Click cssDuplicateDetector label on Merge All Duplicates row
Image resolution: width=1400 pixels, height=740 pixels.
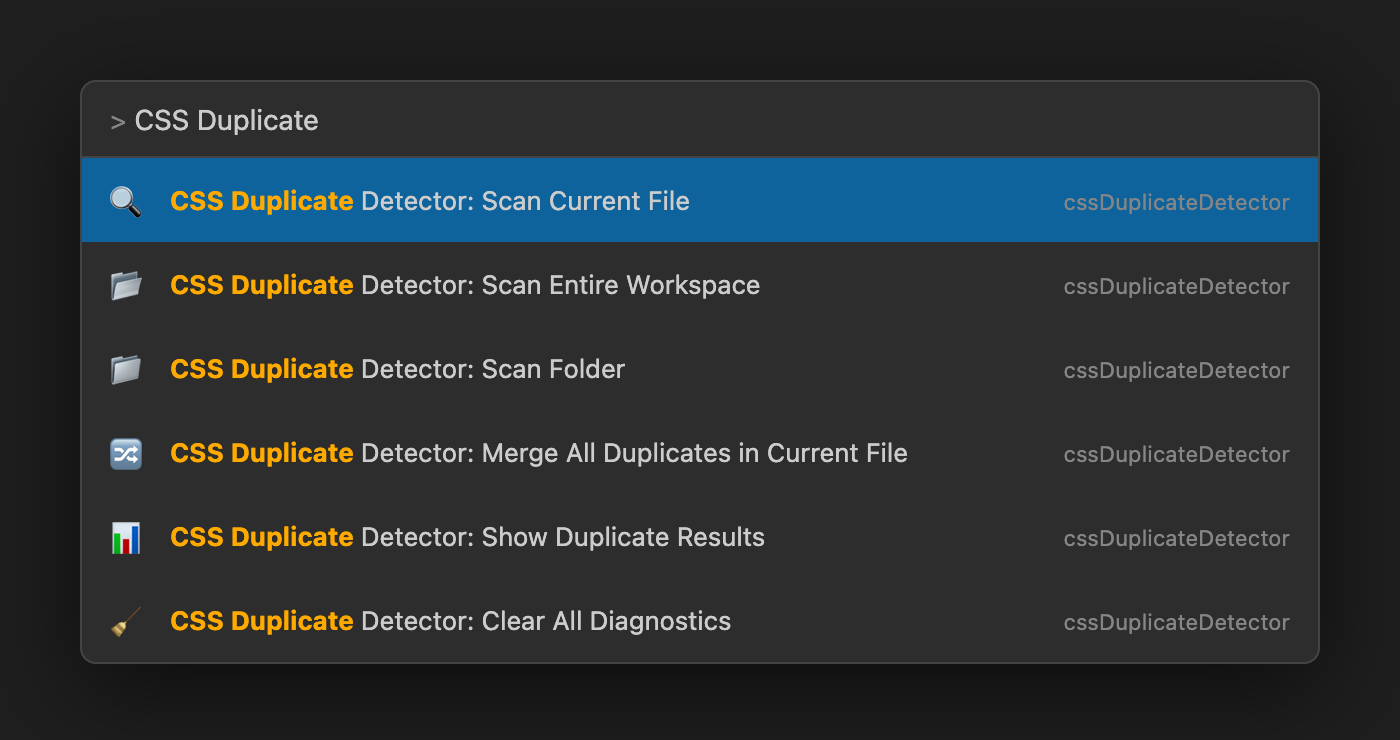point(1176,455)
